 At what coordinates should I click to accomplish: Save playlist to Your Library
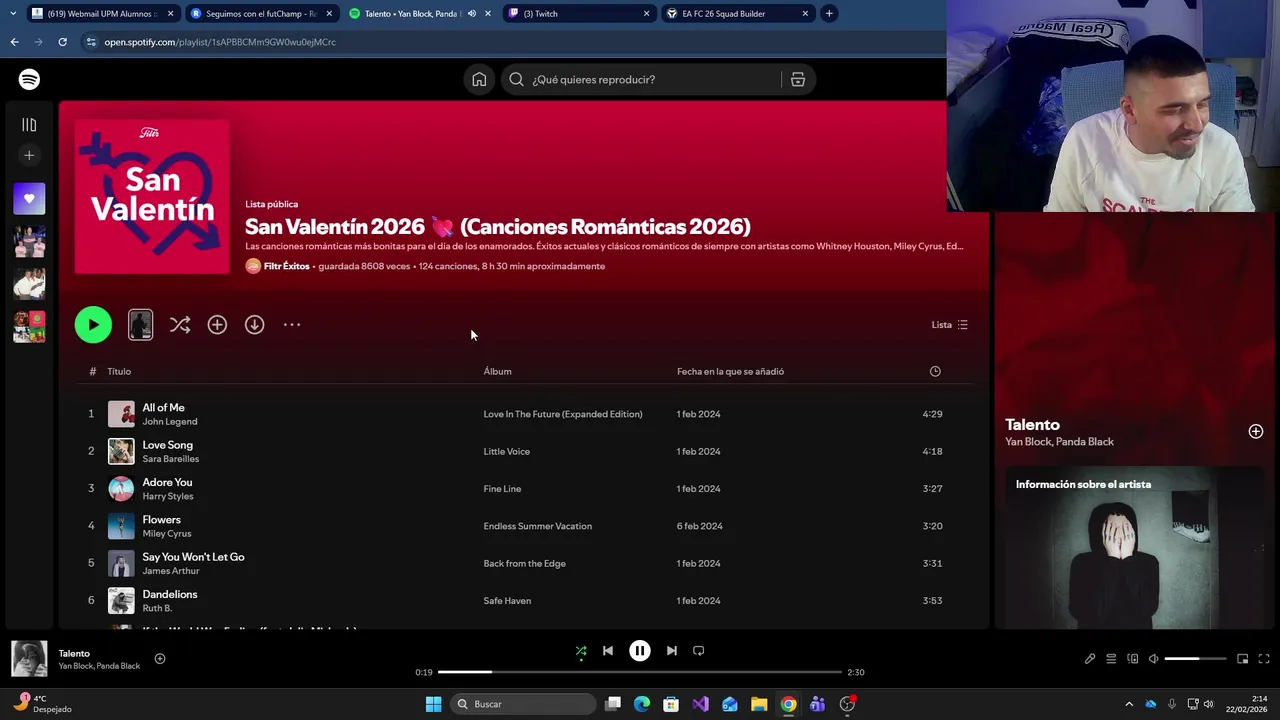click(x=217, y=324)
